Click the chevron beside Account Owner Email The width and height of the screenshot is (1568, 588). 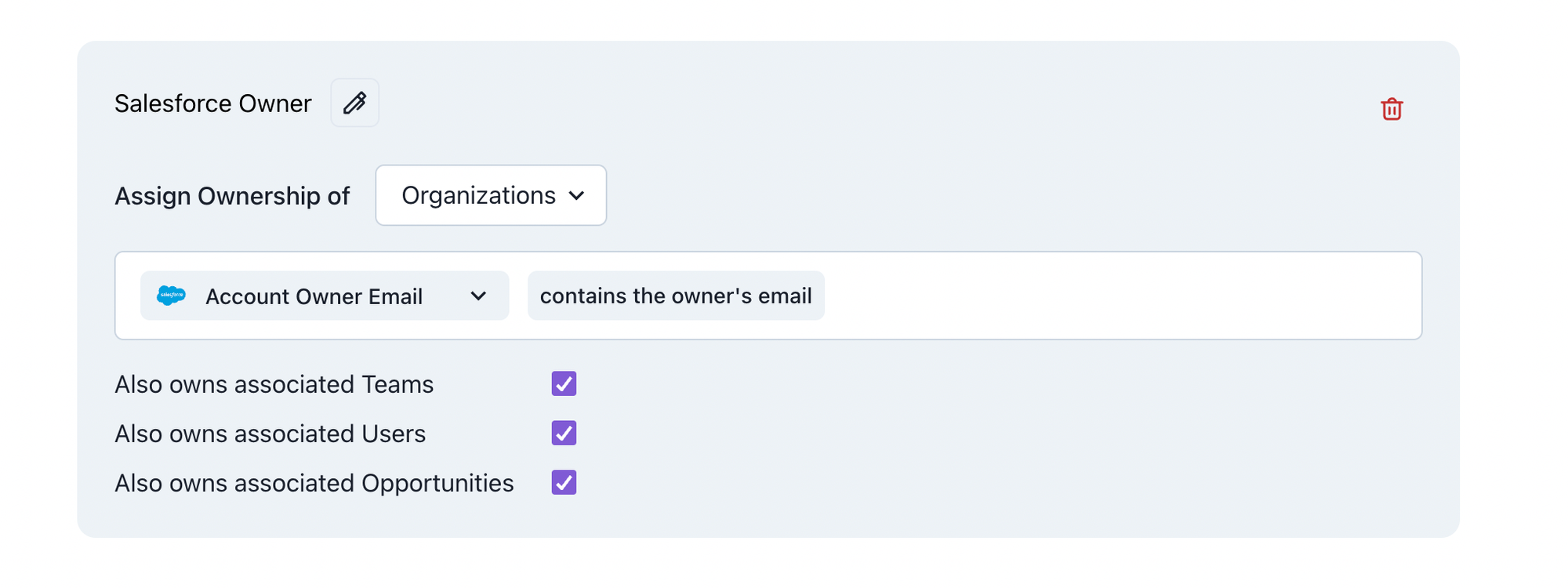[x=478, y=296]
